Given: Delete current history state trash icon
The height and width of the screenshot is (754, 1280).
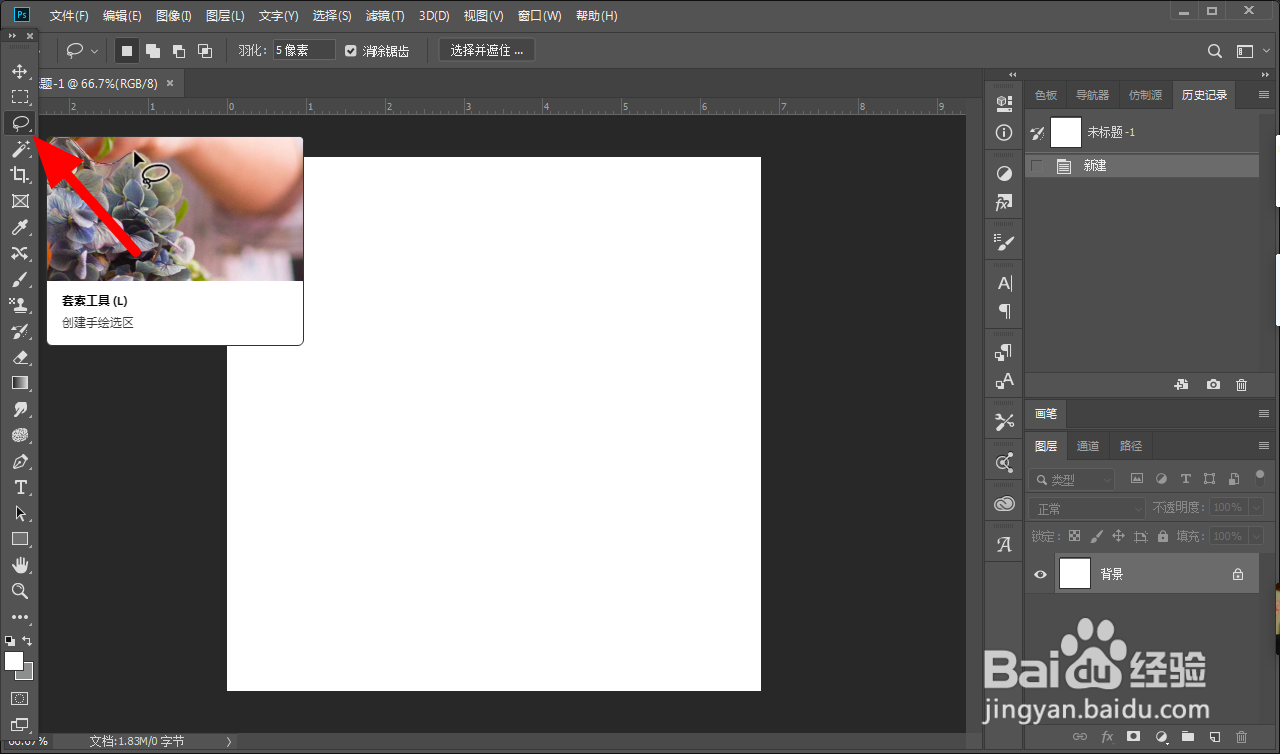Looking at the screenshot, I should [x=1241, y=385].
